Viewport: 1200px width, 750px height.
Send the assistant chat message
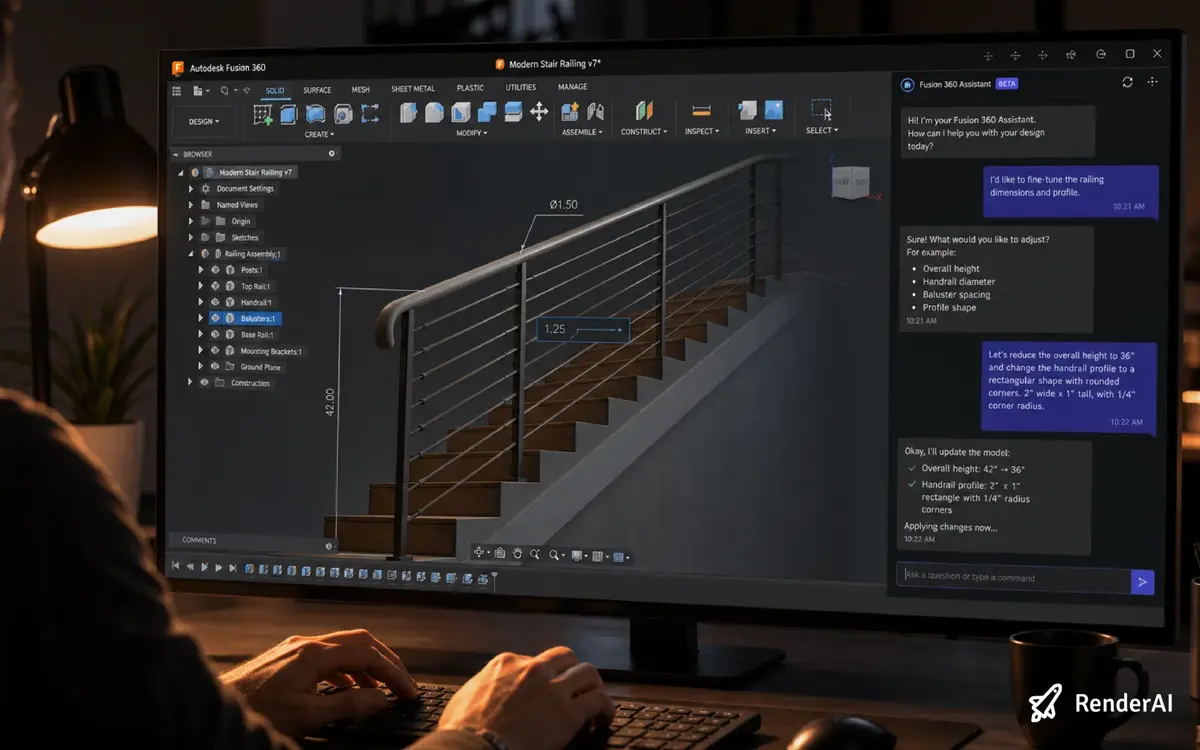1142,581
